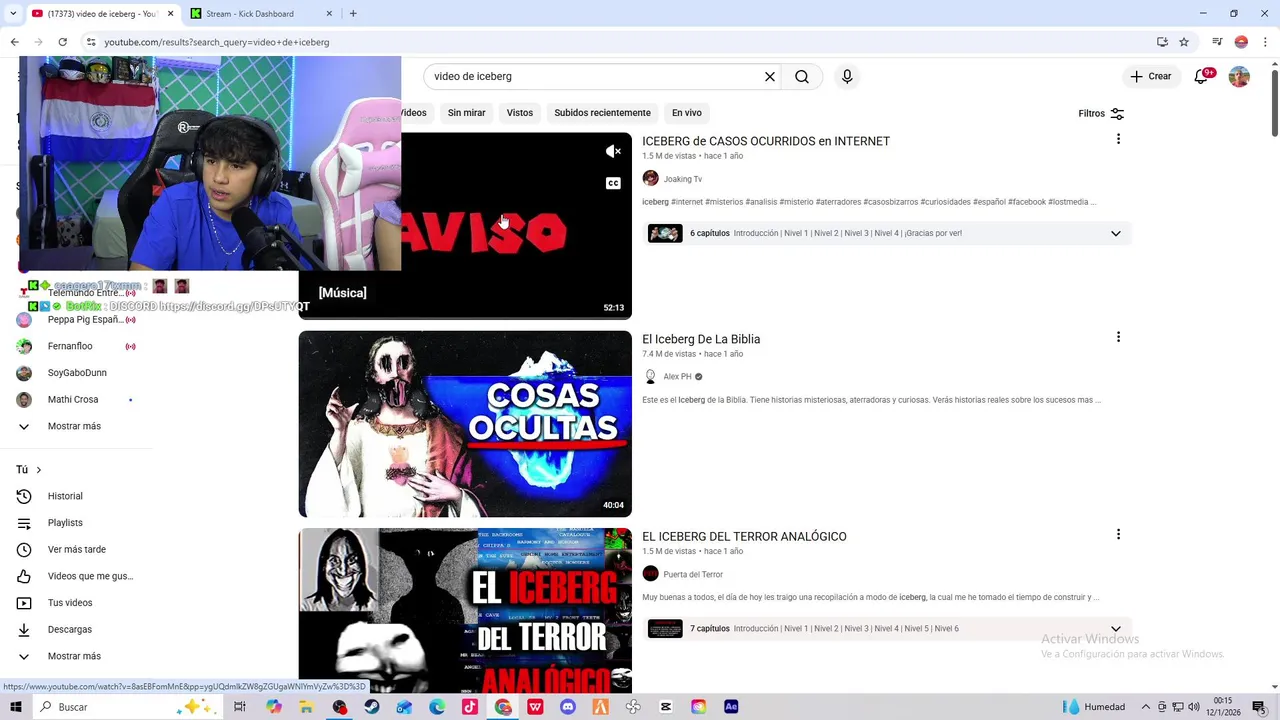Open the SoyGaboDunn subscription
Screen dimensions: 1280x720
tap(77, 373)
